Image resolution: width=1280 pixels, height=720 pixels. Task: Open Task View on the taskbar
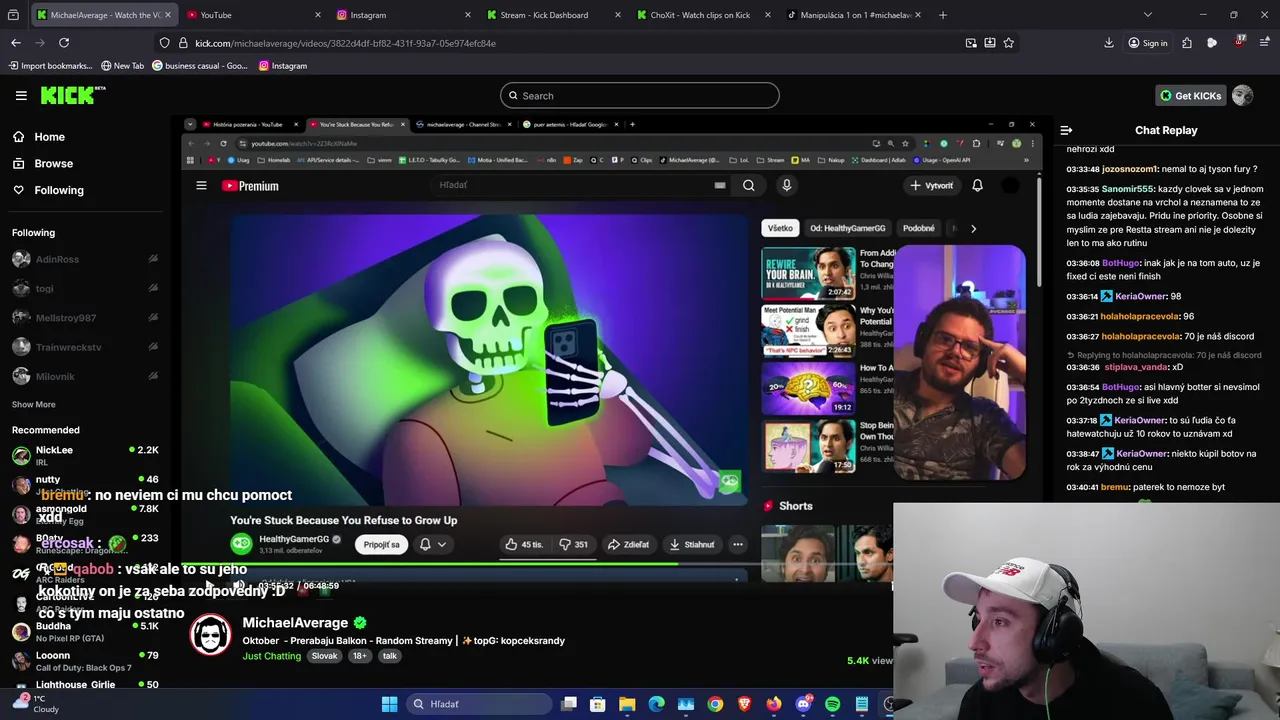[x=569, y=704]
